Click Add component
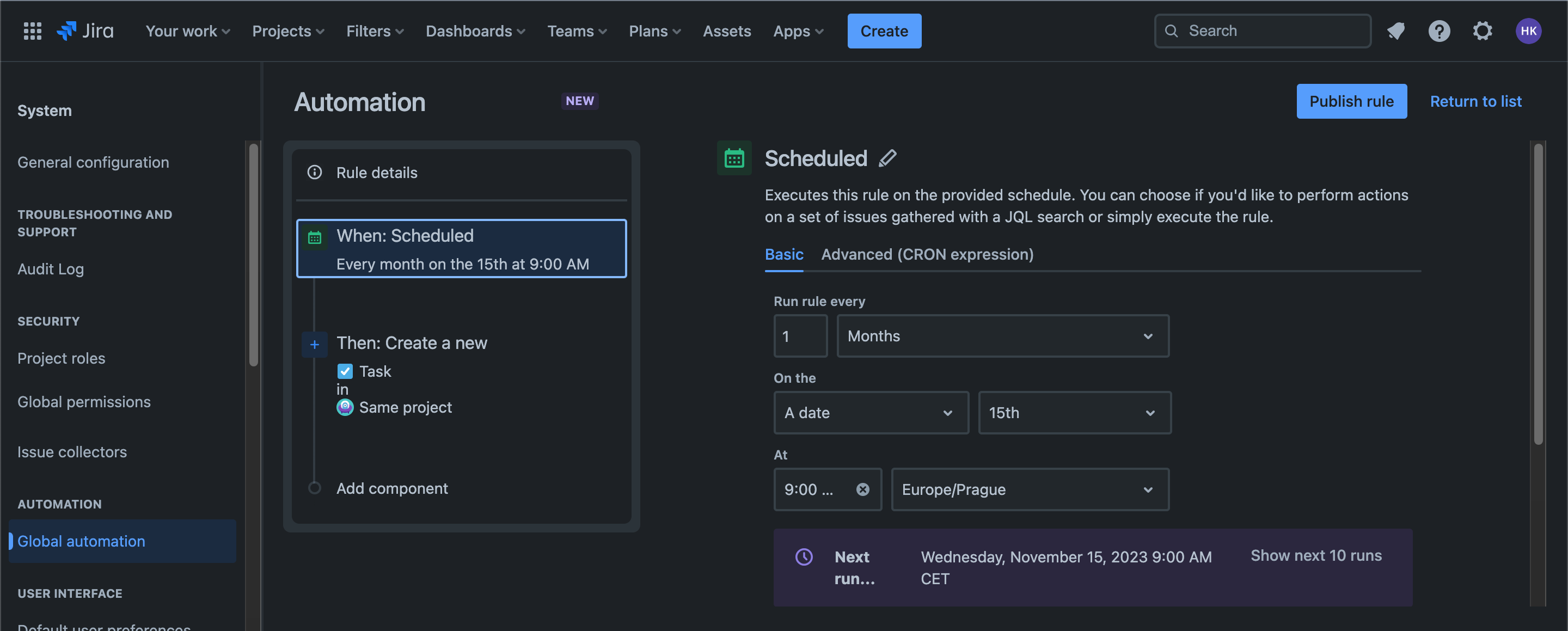 pyautogui.click(x=392, y=488)
